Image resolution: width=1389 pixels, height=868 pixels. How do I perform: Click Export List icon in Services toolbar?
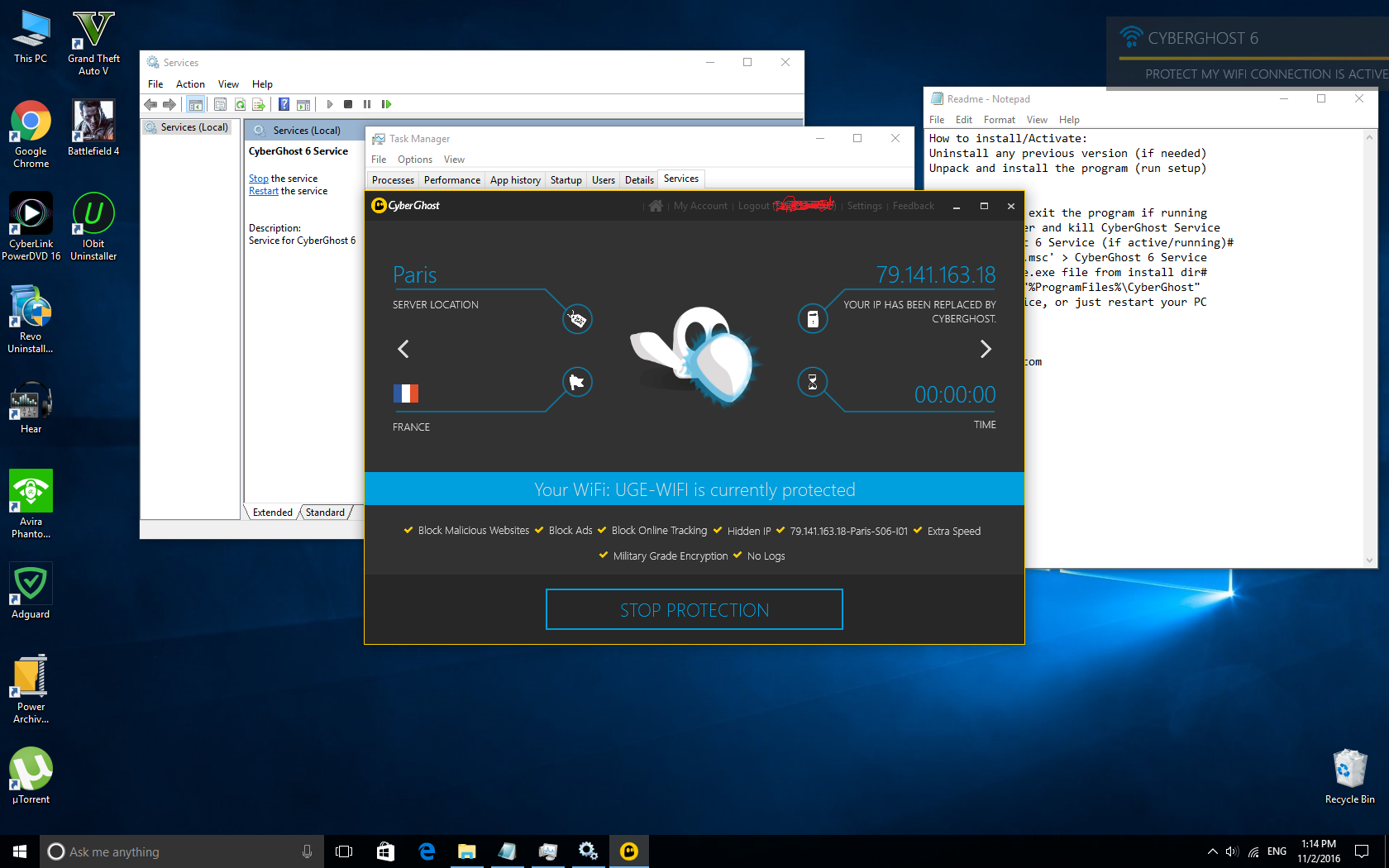(259, 104)
